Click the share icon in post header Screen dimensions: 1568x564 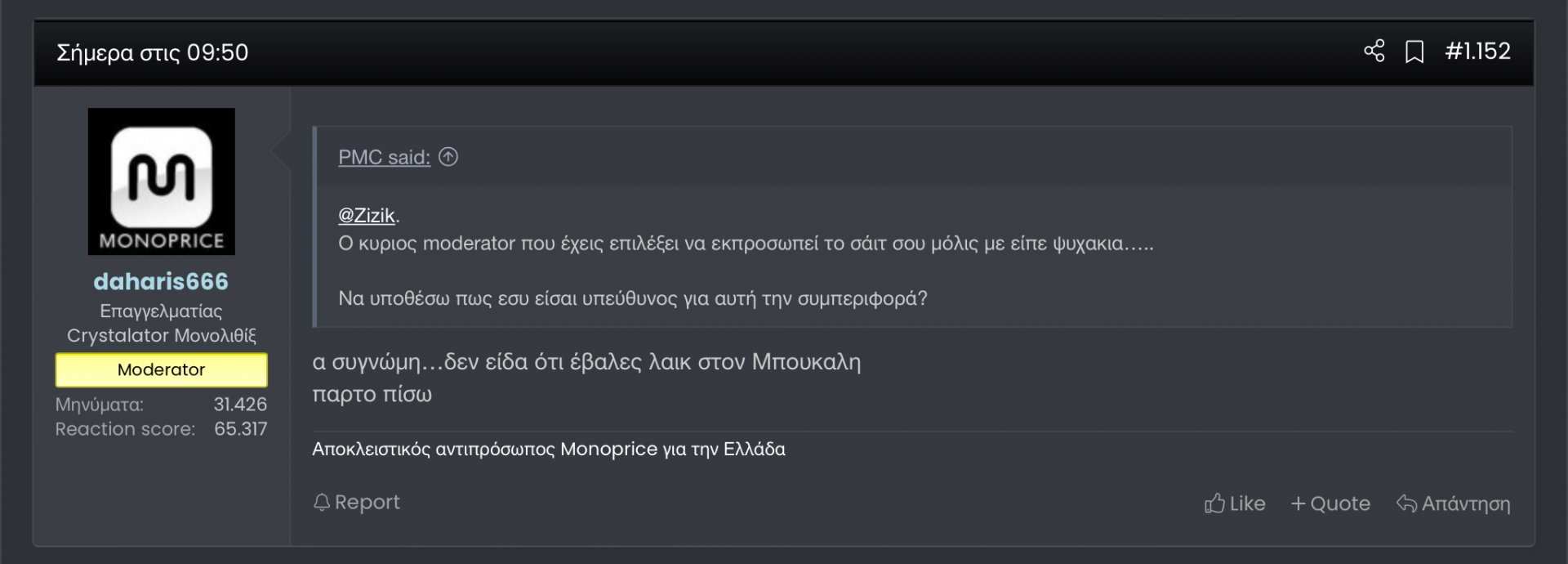(1374, 51)
